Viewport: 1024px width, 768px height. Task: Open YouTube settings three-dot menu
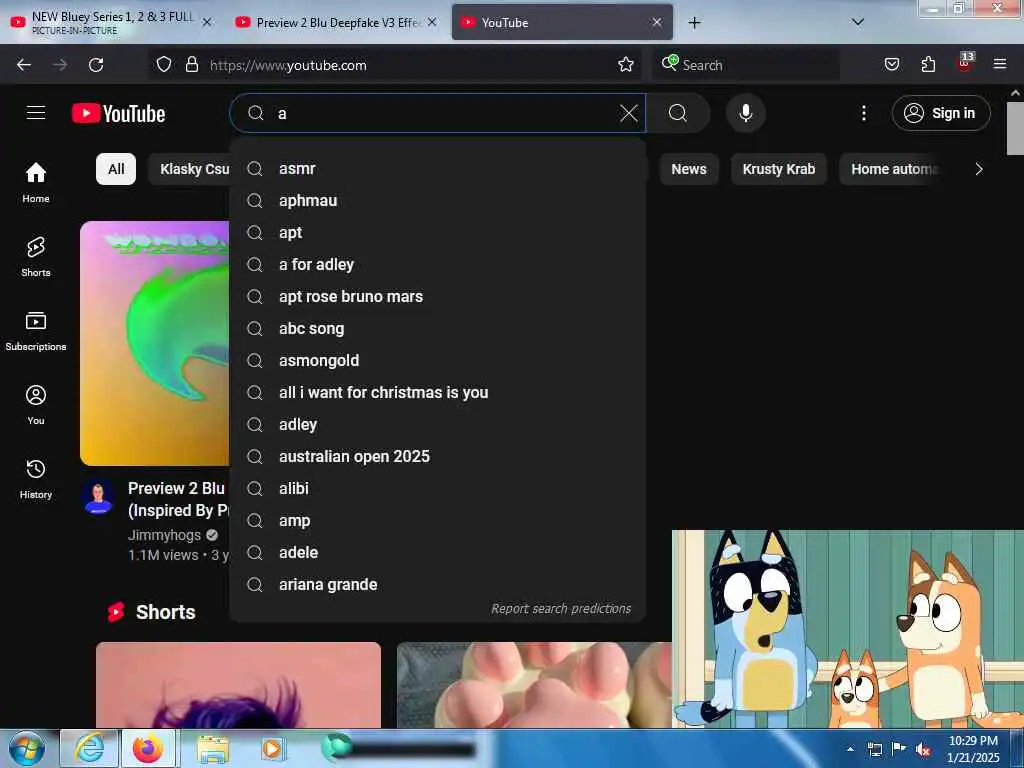point(863,113)
